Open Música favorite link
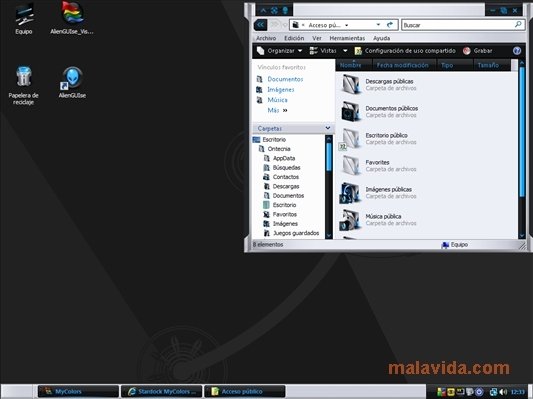Screen dimensions: 533x399 coord(277,100)
